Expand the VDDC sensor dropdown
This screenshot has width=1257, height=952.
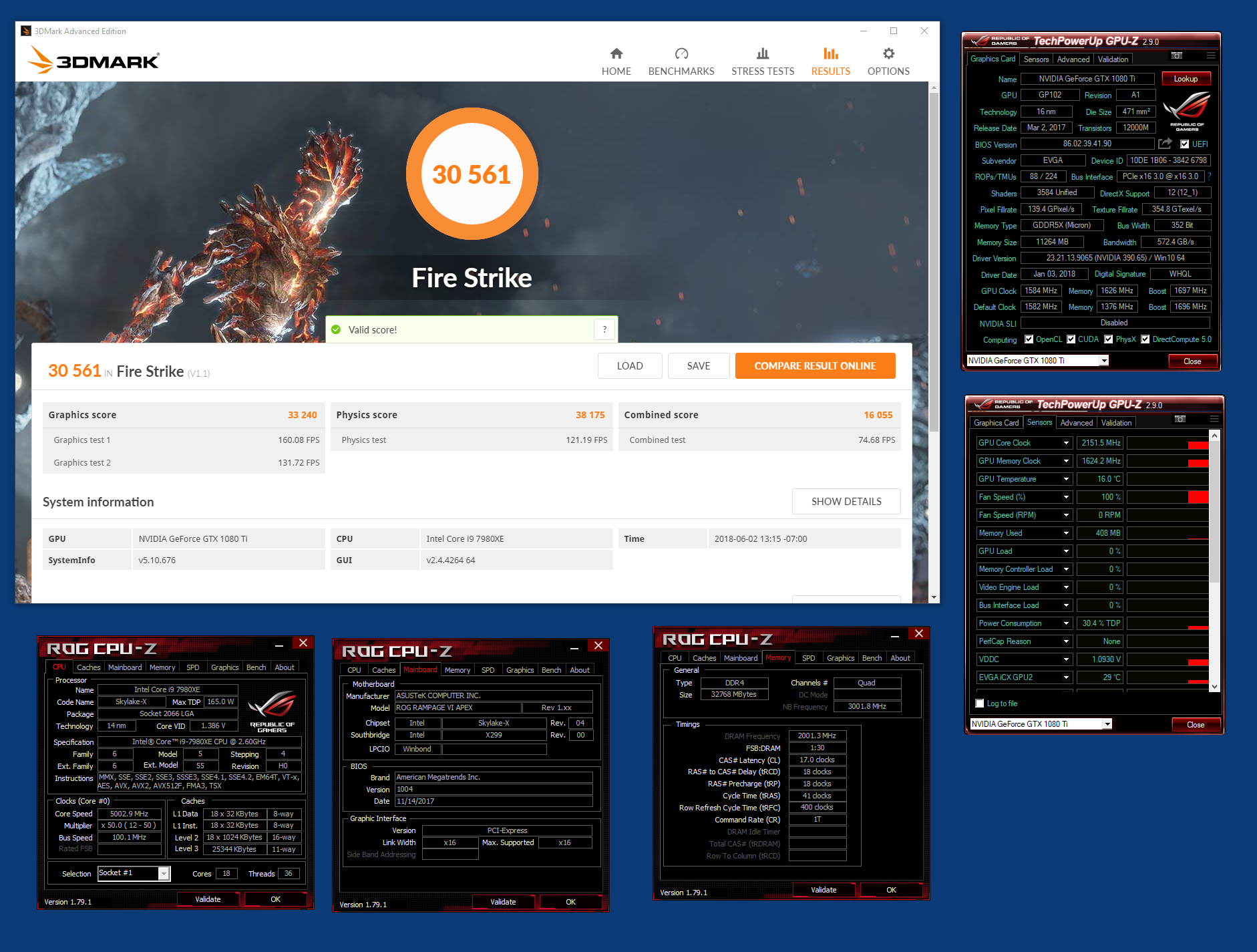[x=1066, y=659]
